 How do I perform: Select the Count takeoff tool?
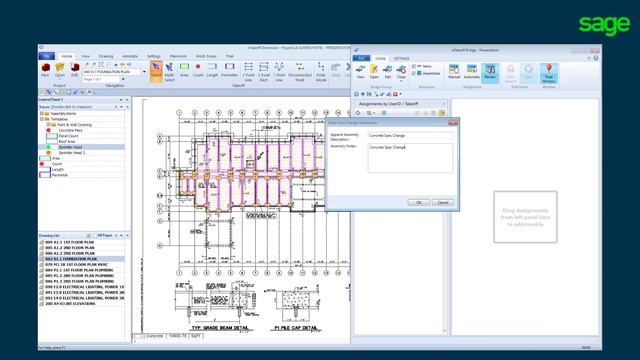coord(198,70)
